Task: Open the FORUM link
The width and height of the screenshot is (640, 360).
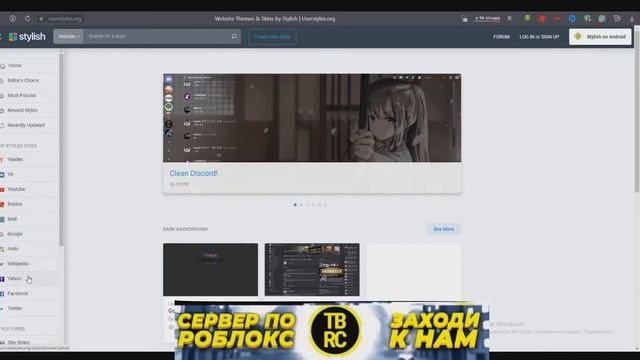Action: tap(501, 37)
